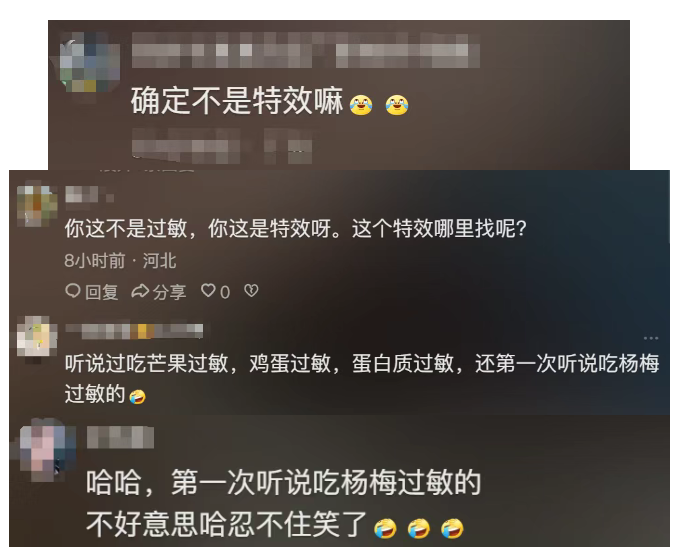Click the second crying emoji in top comment

tap(397, 105)
